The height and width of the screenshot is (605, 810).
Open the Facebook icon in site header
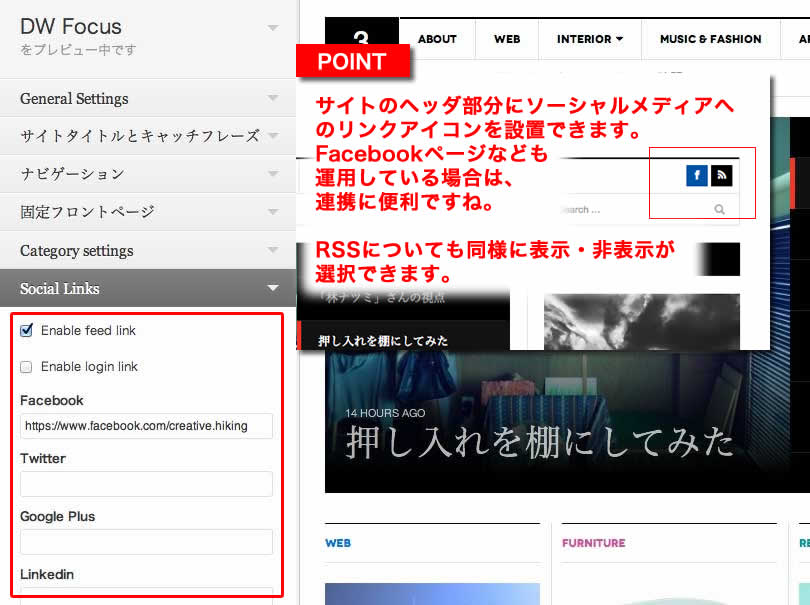697,176
